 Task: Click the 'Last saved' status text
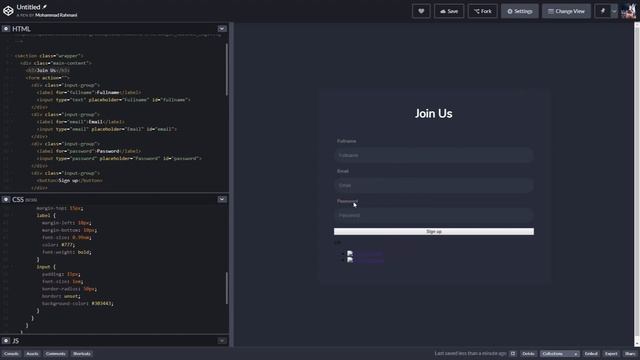coord(470,353)
